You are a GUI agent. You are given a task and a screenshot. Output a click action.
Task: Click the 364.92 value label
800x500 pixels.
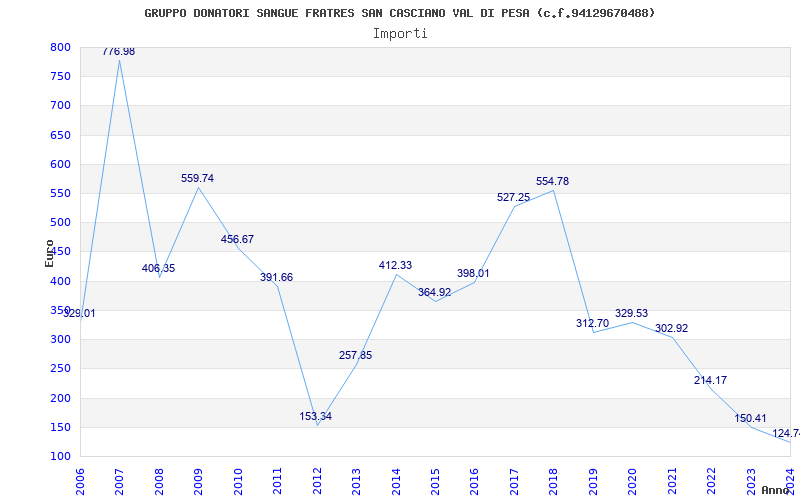click(435, 293)
